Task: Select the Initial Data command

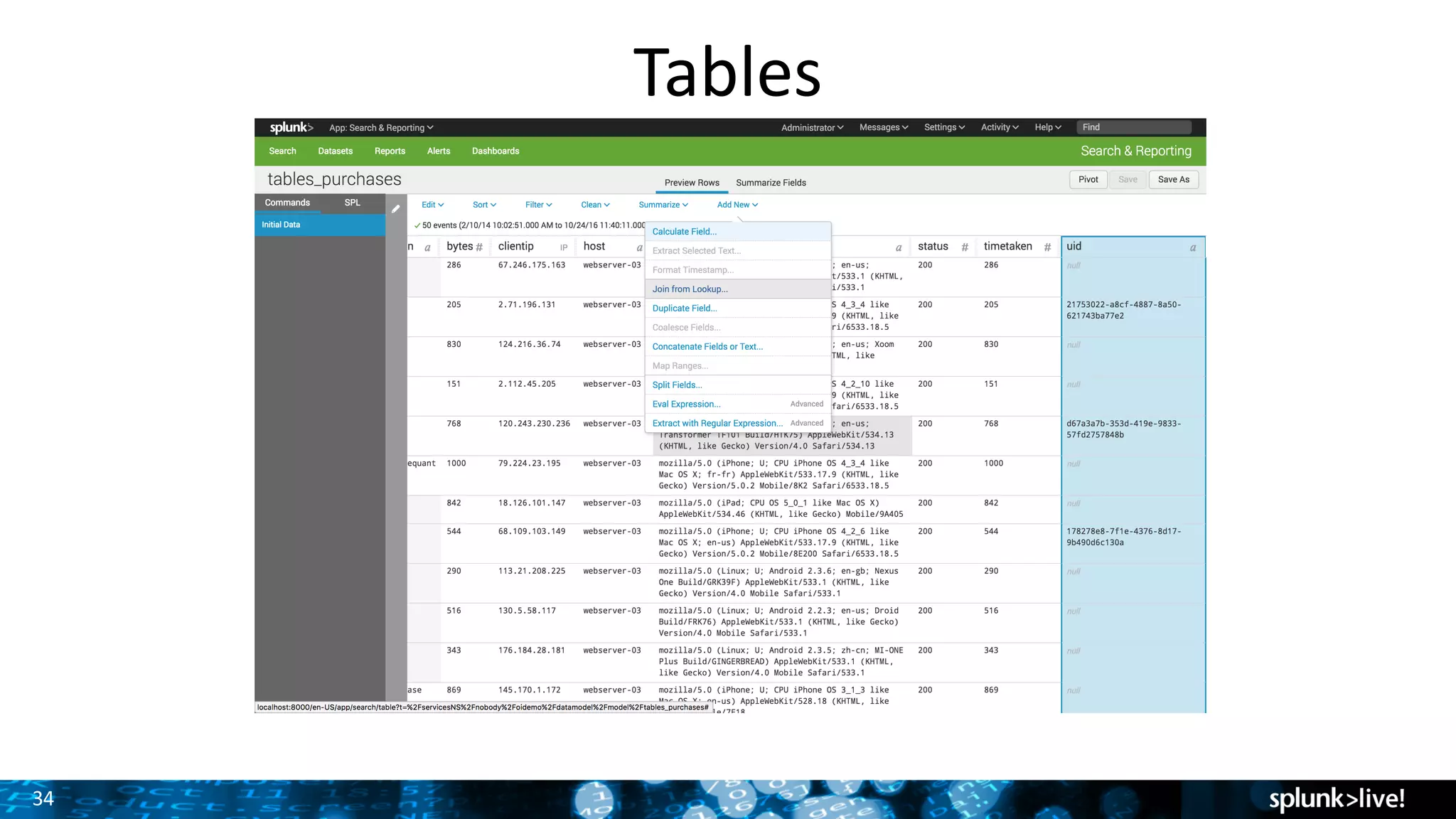Action: click(x=320, y=225)
